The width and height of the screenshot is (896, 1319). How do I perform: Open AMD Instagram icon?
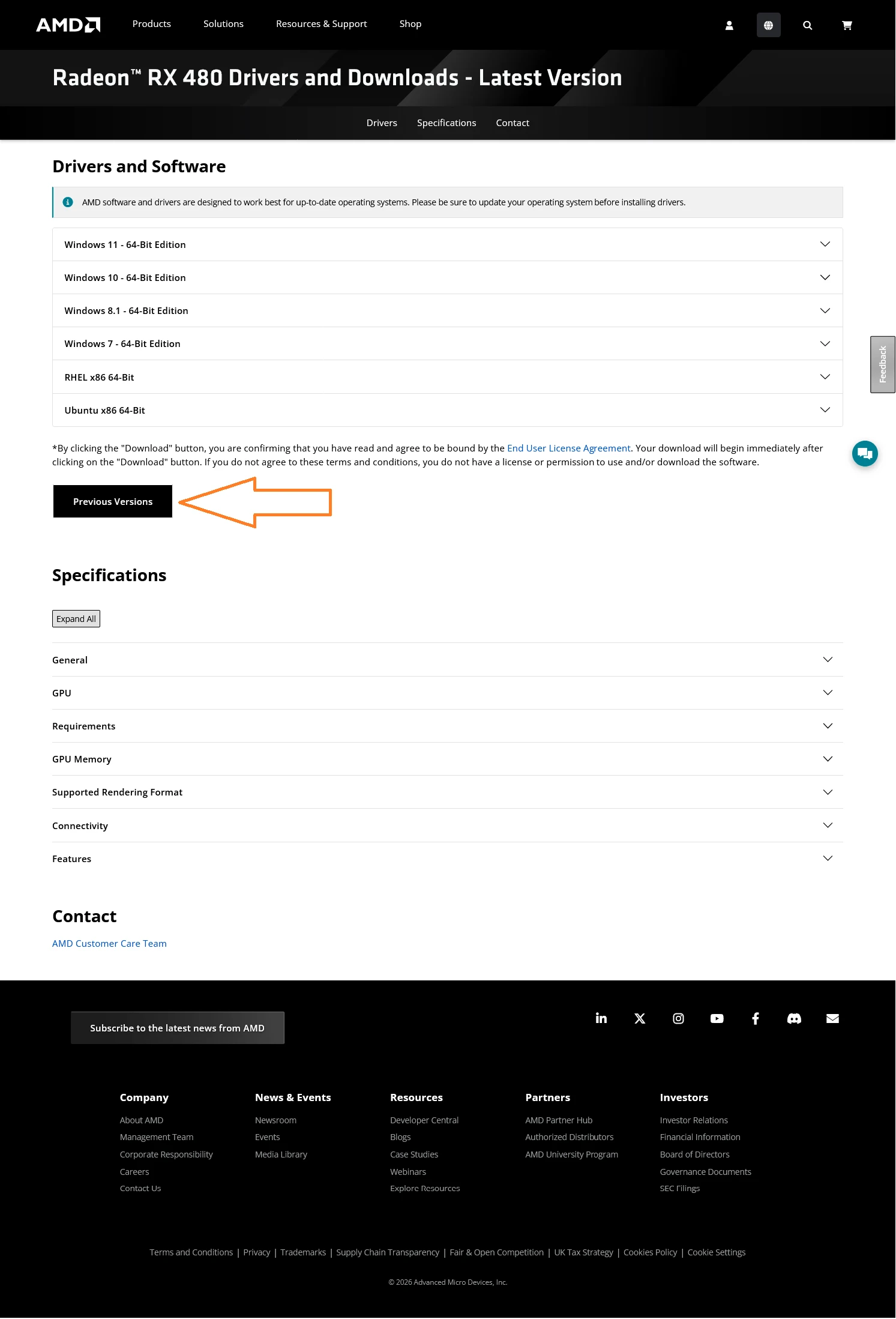[678, 1018]
